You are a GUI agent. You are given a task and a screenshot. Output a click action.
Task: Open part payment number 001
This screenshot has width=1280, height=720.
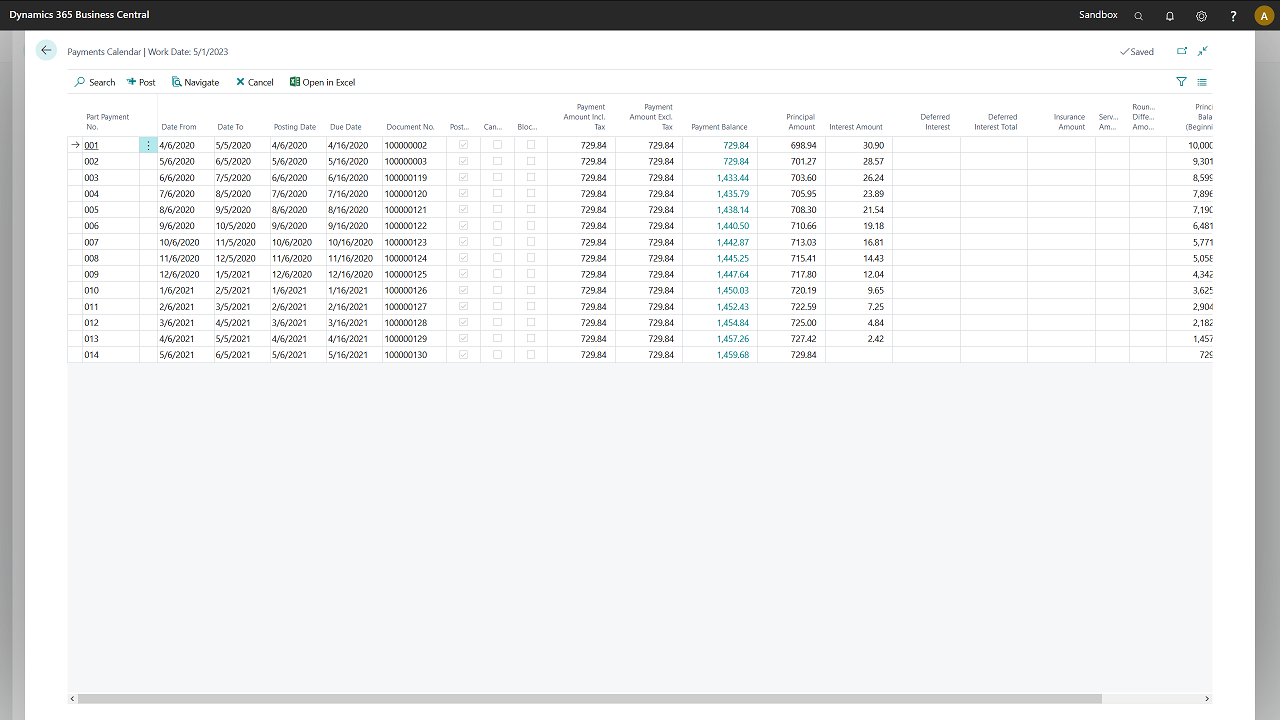coord(91,145)
